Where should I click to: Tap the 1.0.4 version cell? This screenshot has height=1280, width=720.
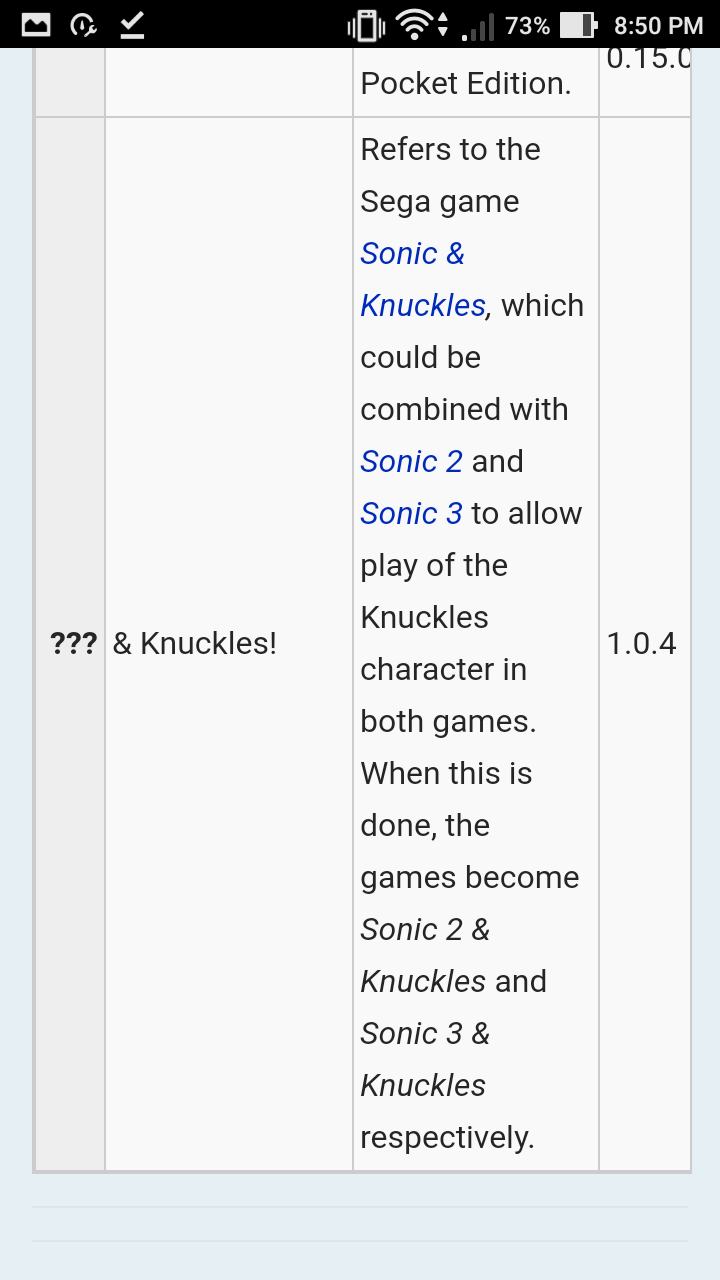coord(645,643)
